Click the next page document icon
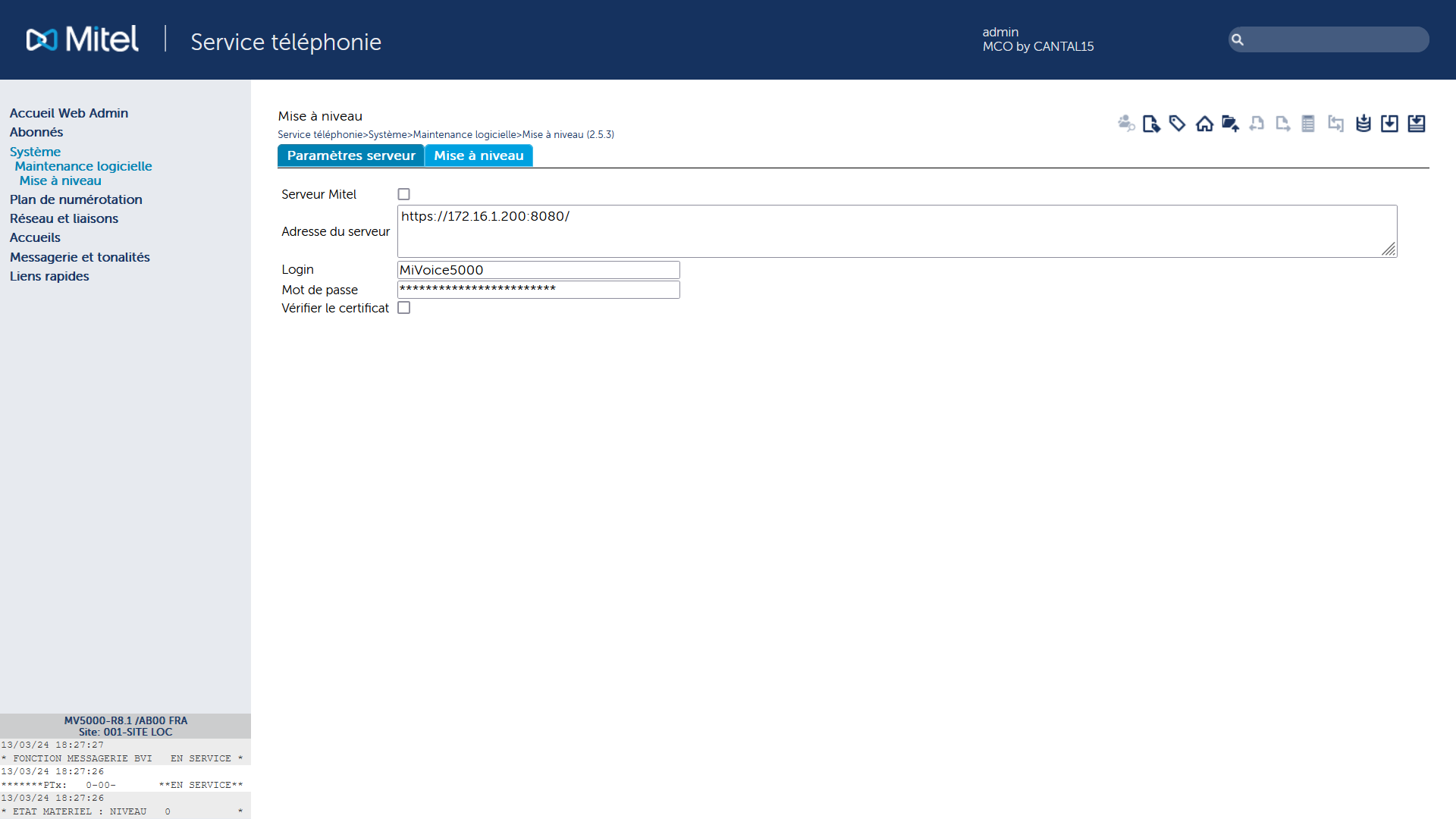Screen dimensions: 1456x819 1283,123
